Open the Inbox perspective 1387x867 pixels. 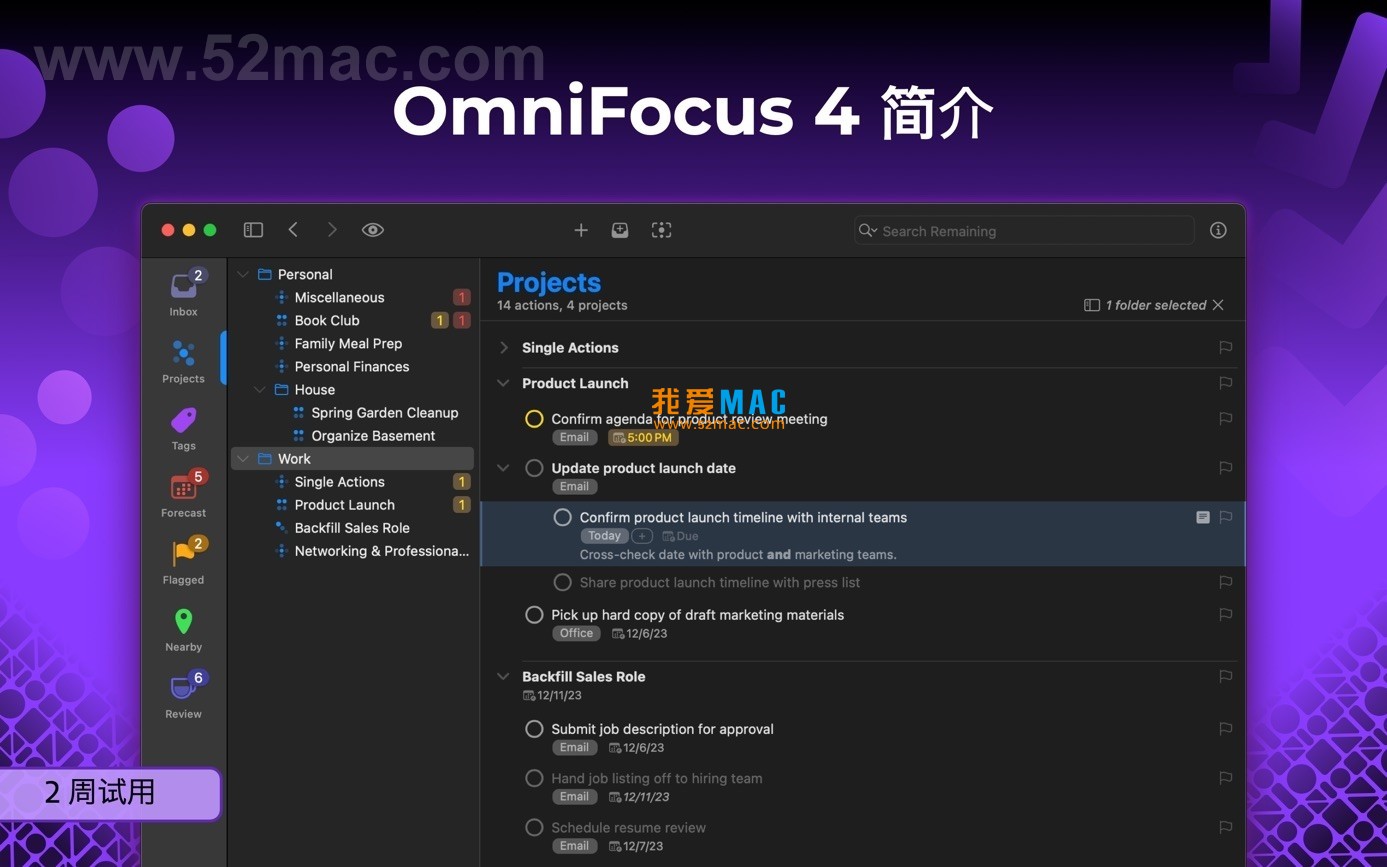[x=184, y=293]
